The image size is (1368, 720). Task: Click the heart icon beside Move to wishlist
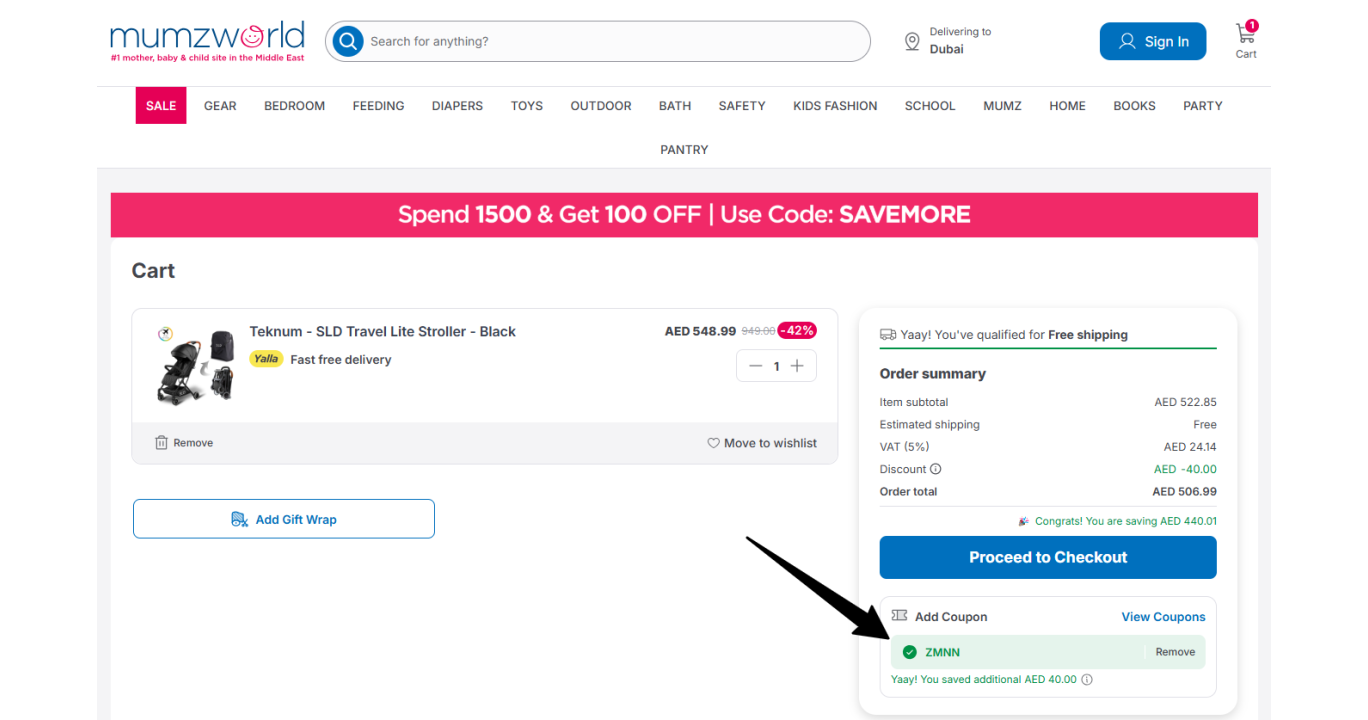coord(713,443)
